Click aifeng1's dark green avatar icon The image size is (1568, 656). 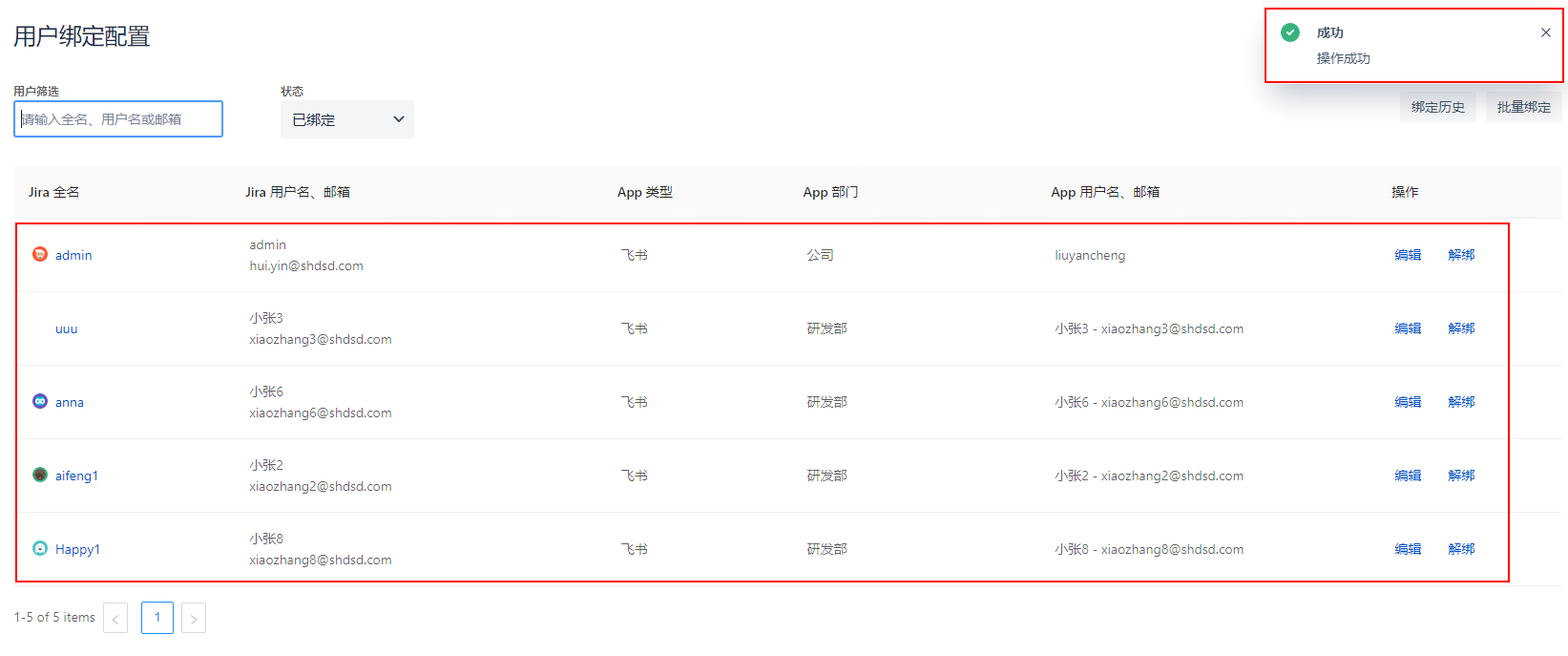click(x=40, y=475)
